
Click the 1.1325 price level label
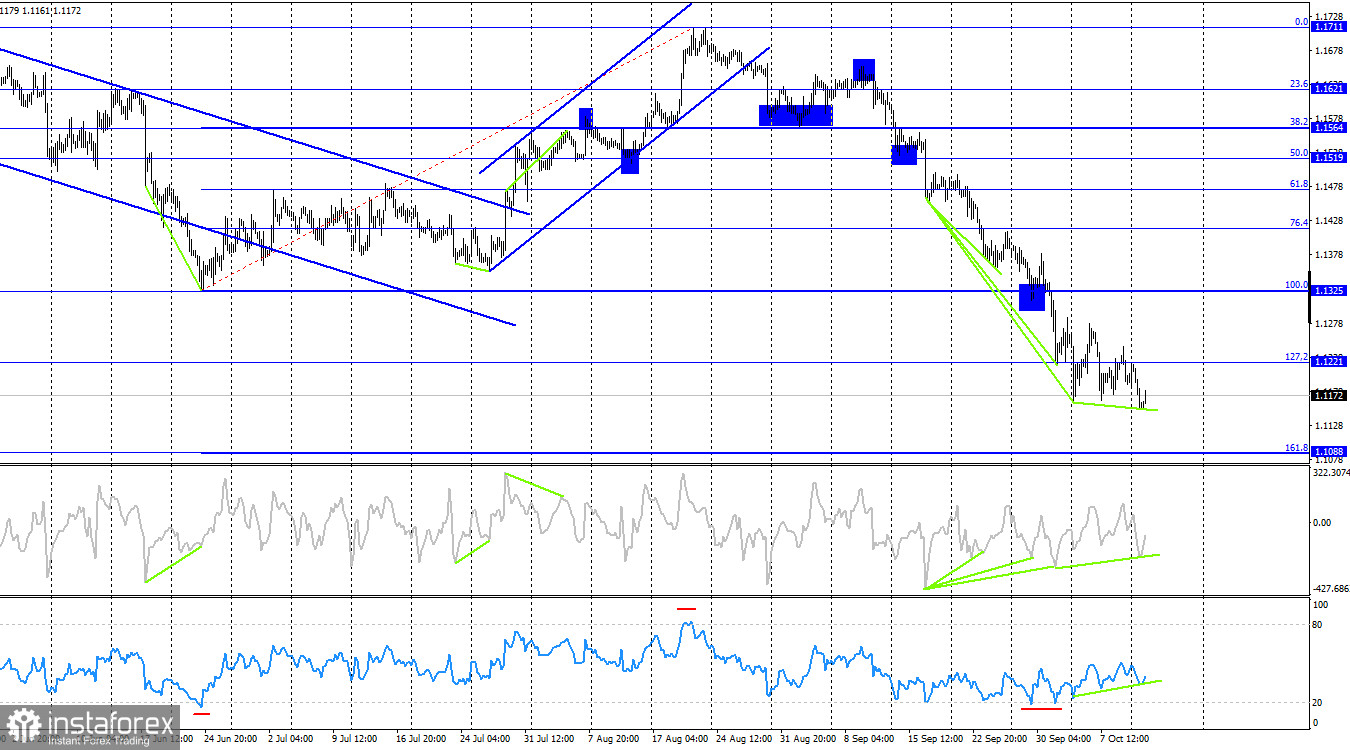1329,290
